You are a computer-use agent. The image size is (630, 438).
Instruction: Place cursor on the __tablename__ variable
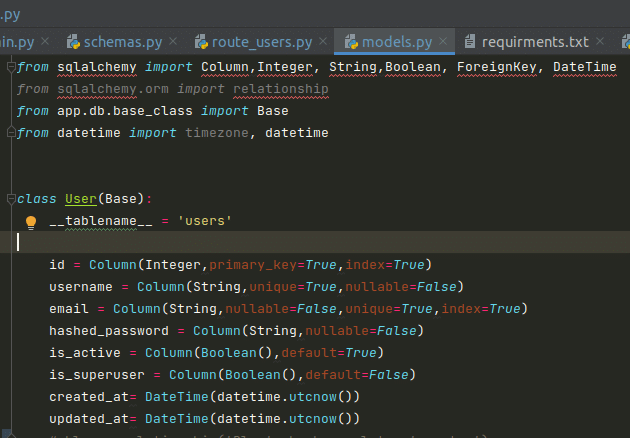coord(100,221)
